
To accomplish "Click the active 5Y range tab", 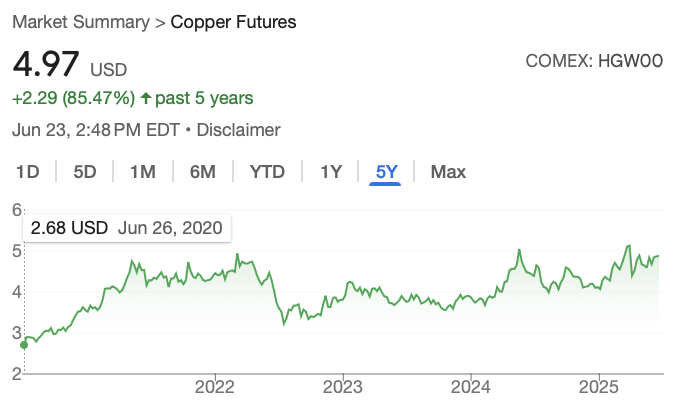I will pyautogui.click(x=386, y=172).
